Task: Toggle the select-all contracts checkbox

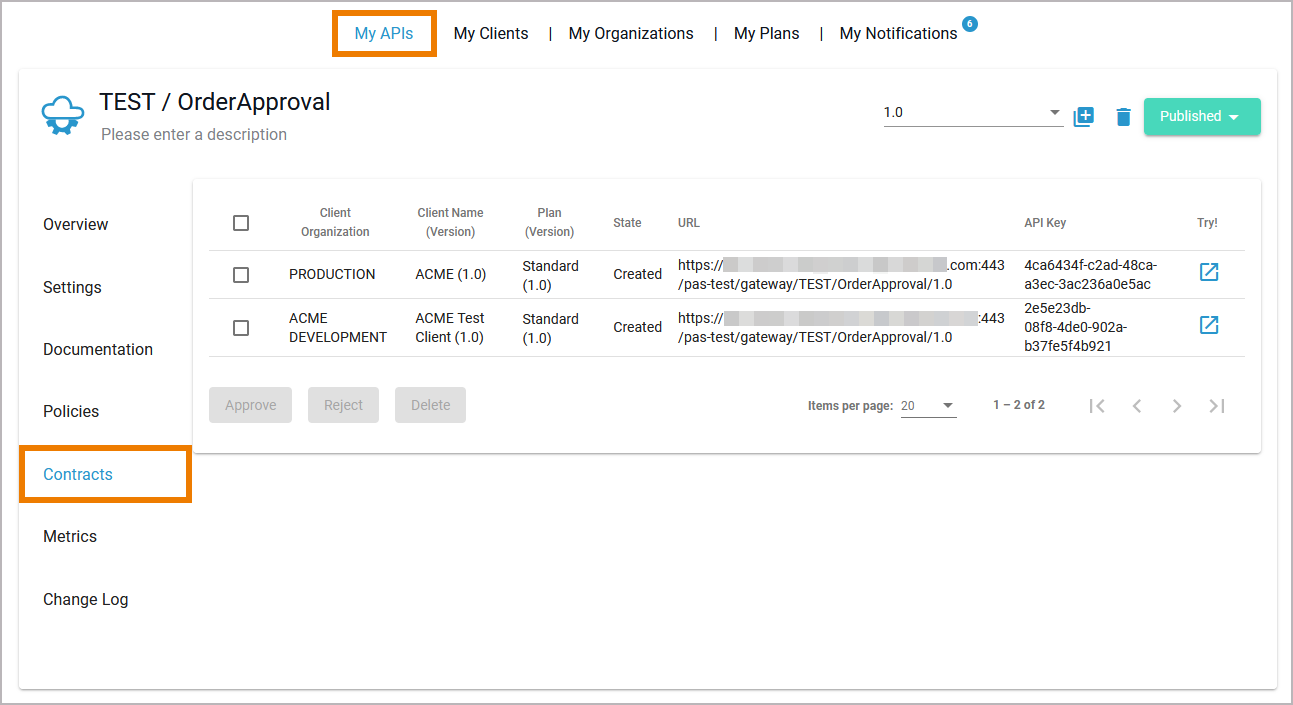Action: [240, 223]
